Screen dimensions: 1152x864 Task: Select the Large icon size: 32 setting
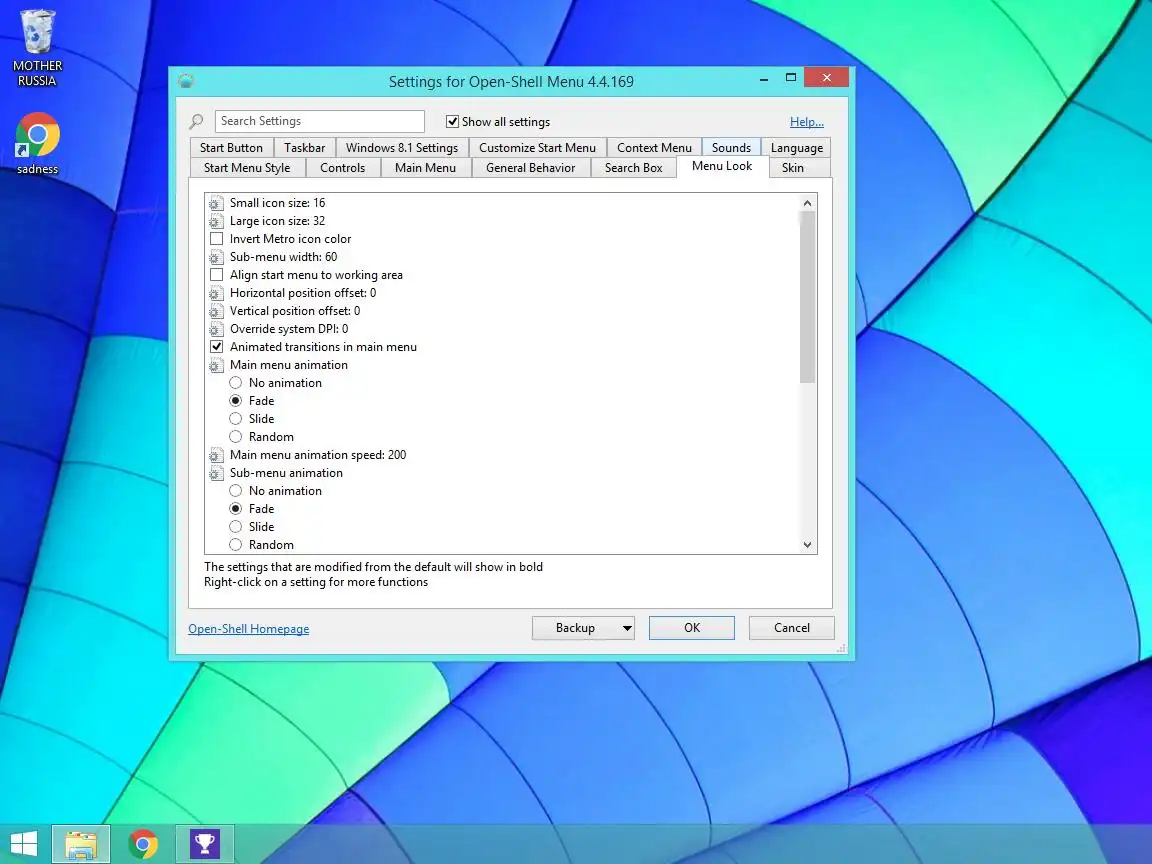click(277, 221)
